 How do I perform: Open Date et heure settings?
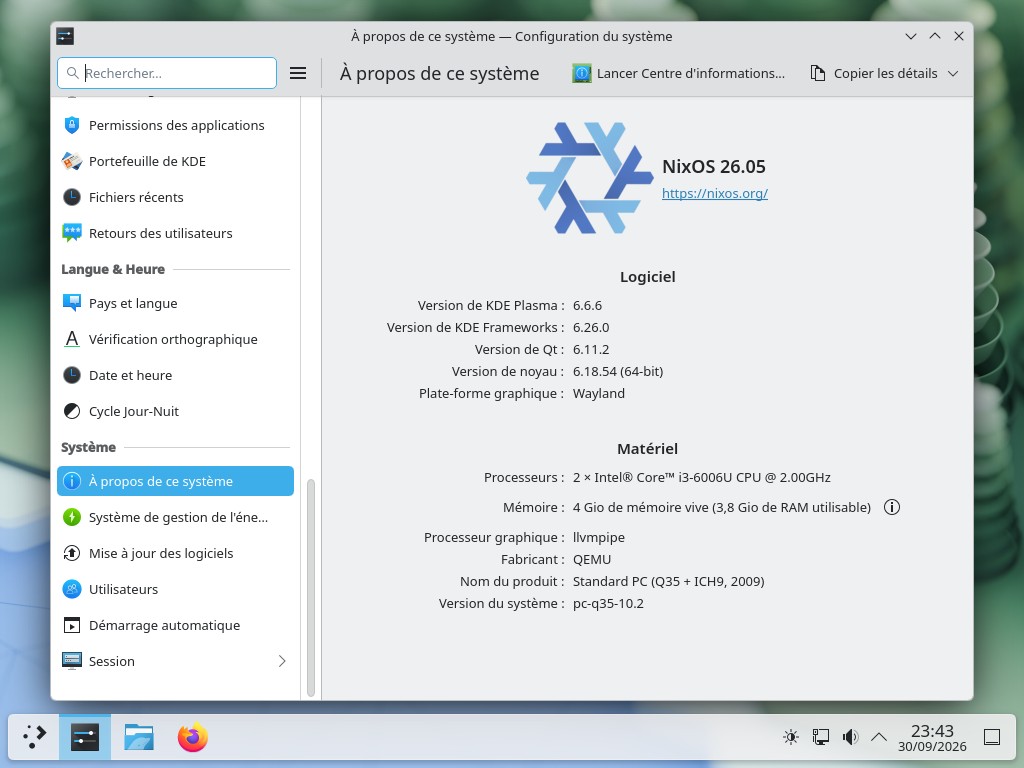click(x=175, y=376)
